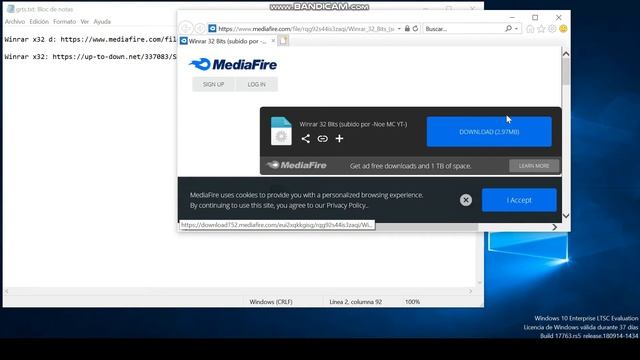Click the LEARN MORE button

pos(534,166)
